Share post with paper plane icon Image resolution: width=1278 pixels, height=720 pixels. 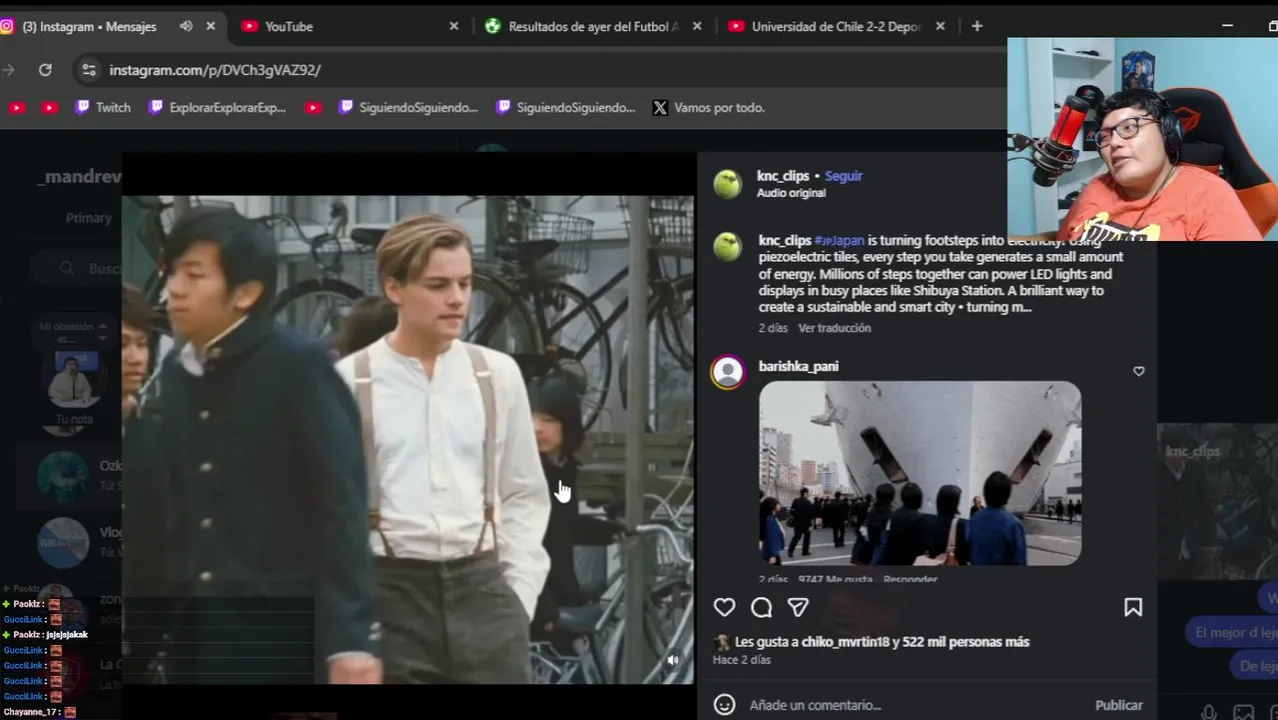[x=798, y=607]
